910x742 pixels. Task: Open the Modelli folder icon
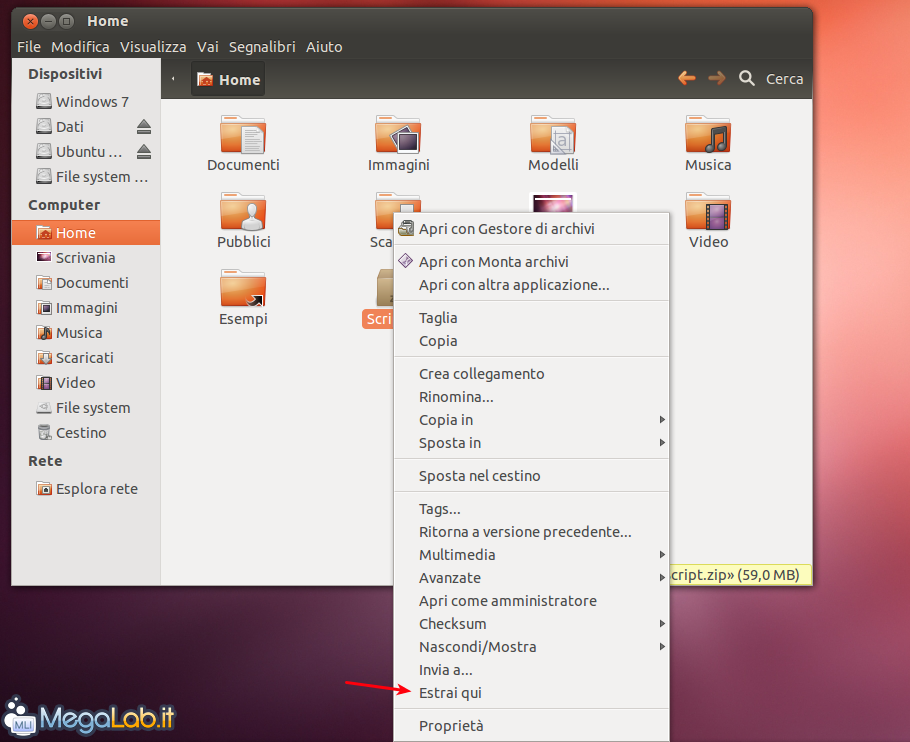point(553,135)
